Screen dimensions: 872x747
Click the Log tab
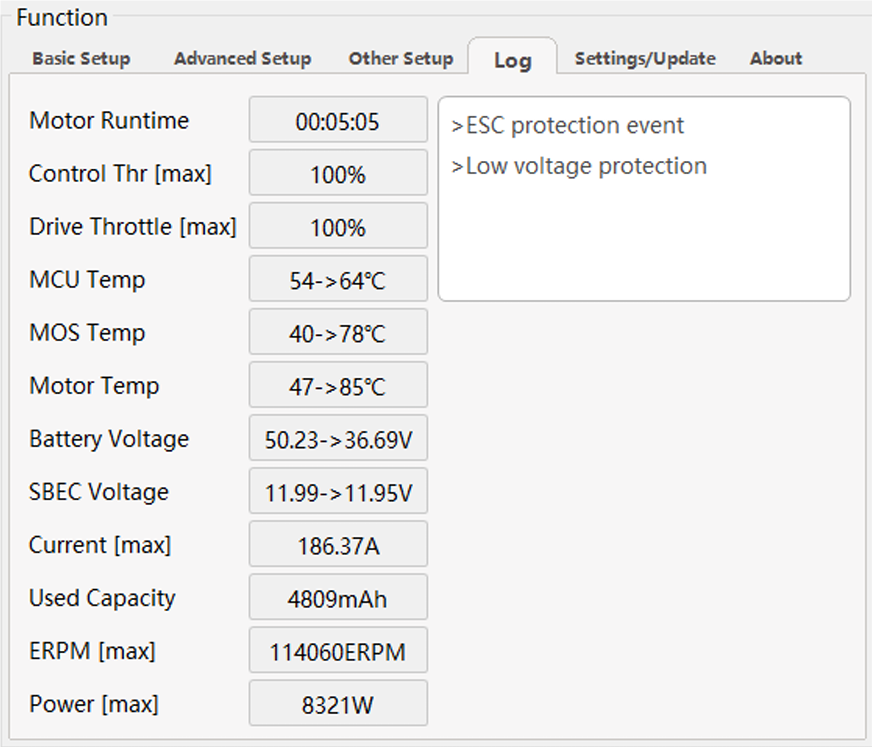pos(512,60)
